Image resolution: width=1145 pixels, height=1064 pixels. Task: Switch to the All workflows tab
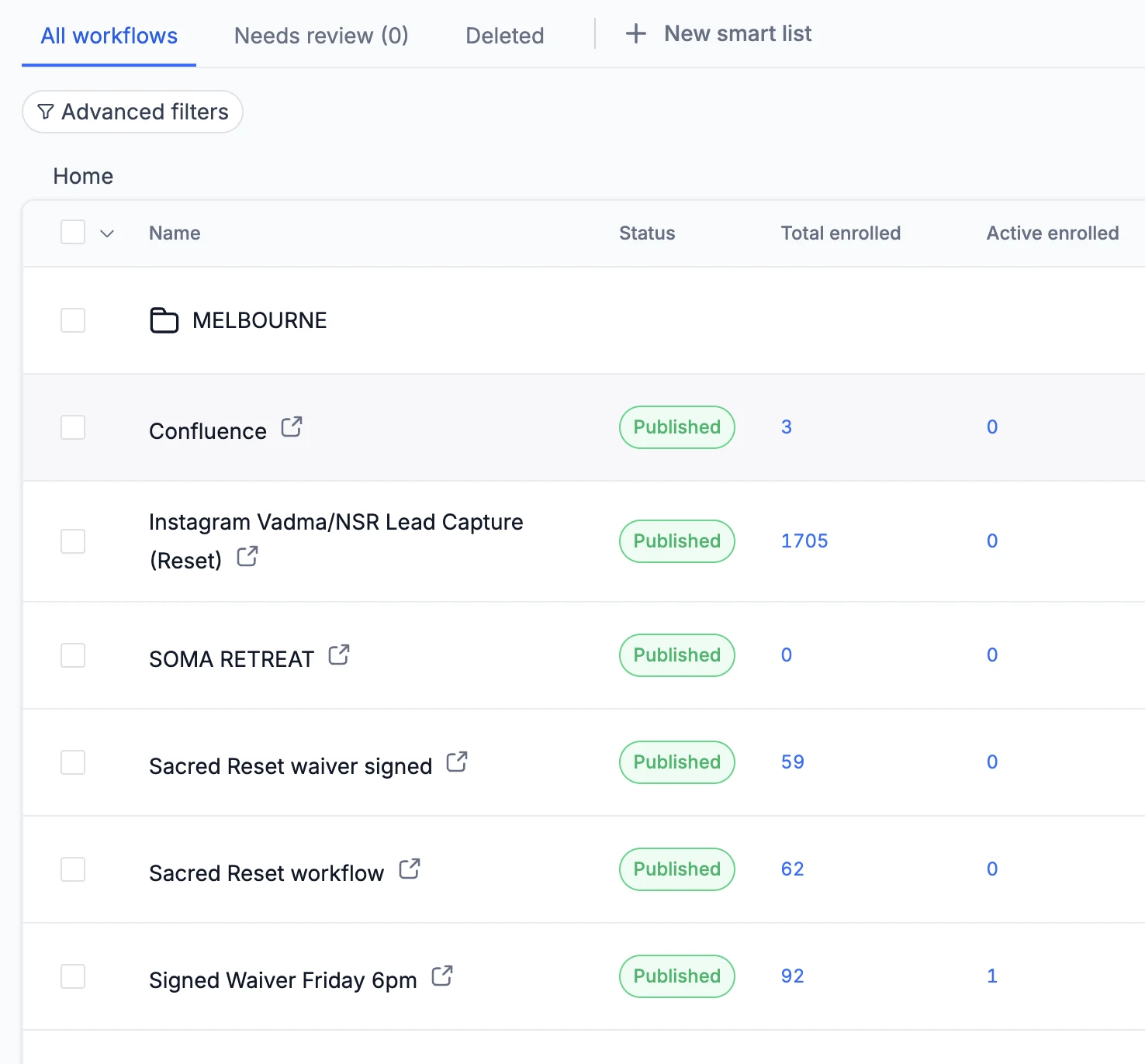click(109, 36)
